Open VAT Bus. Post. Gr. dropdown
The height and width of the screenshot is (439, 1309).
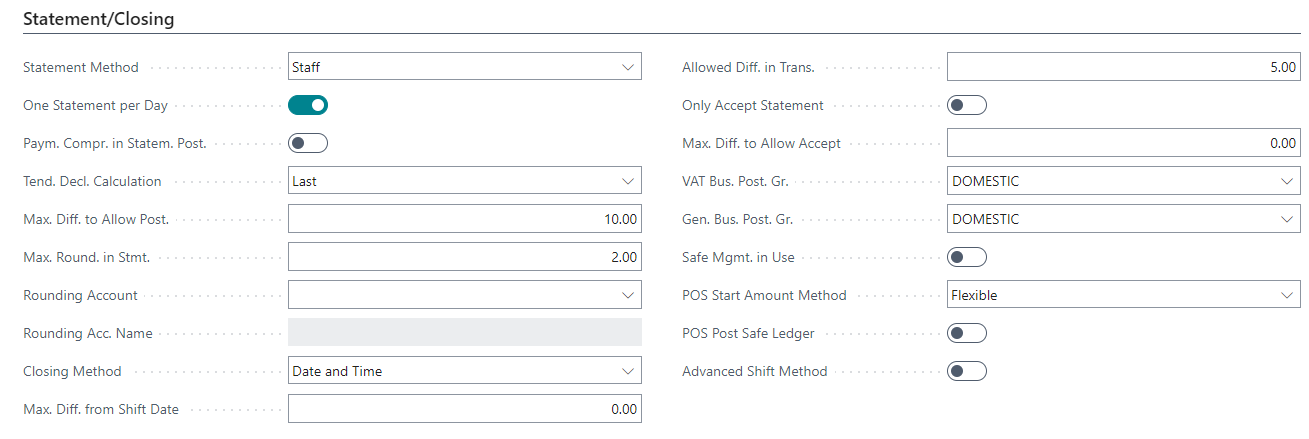tap(1285, 181)
